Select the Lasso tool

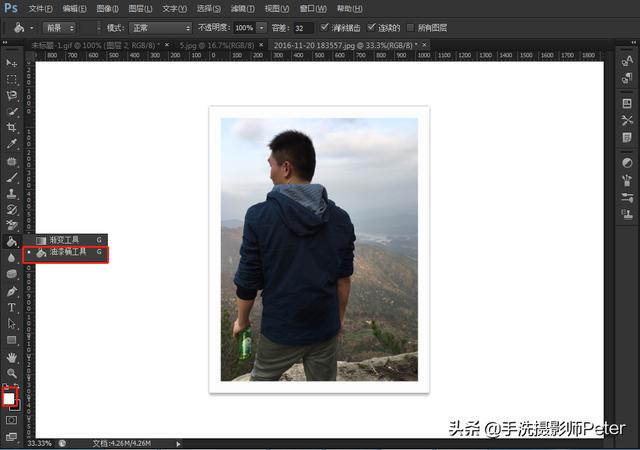tap(12, 95)
